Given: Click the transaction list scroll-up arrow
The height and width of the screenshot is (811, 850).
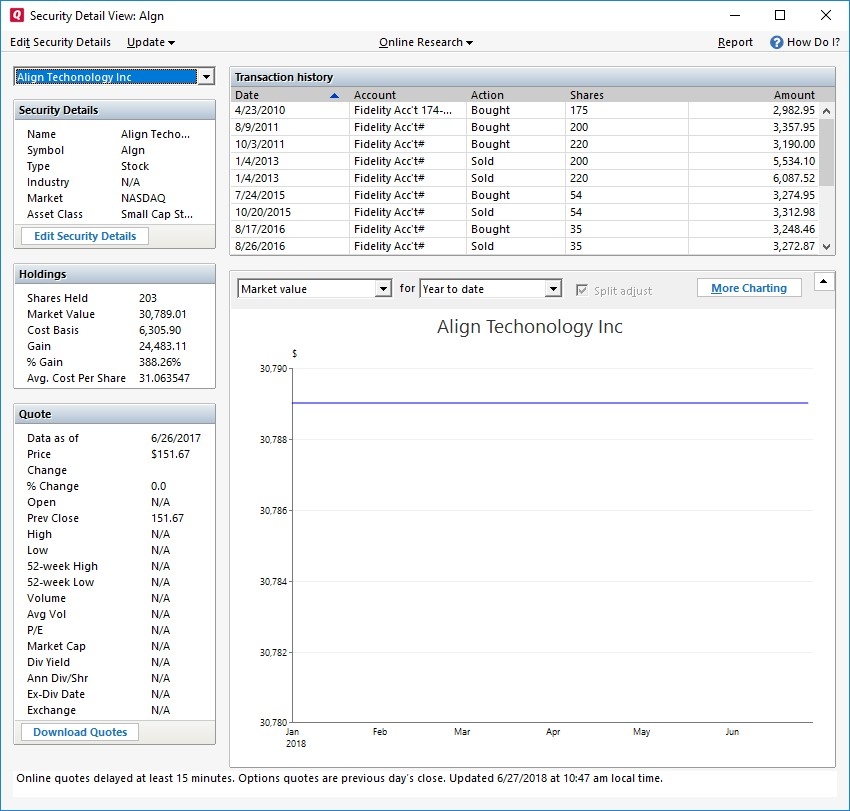Looking at the screenshot, I should 826,110.
